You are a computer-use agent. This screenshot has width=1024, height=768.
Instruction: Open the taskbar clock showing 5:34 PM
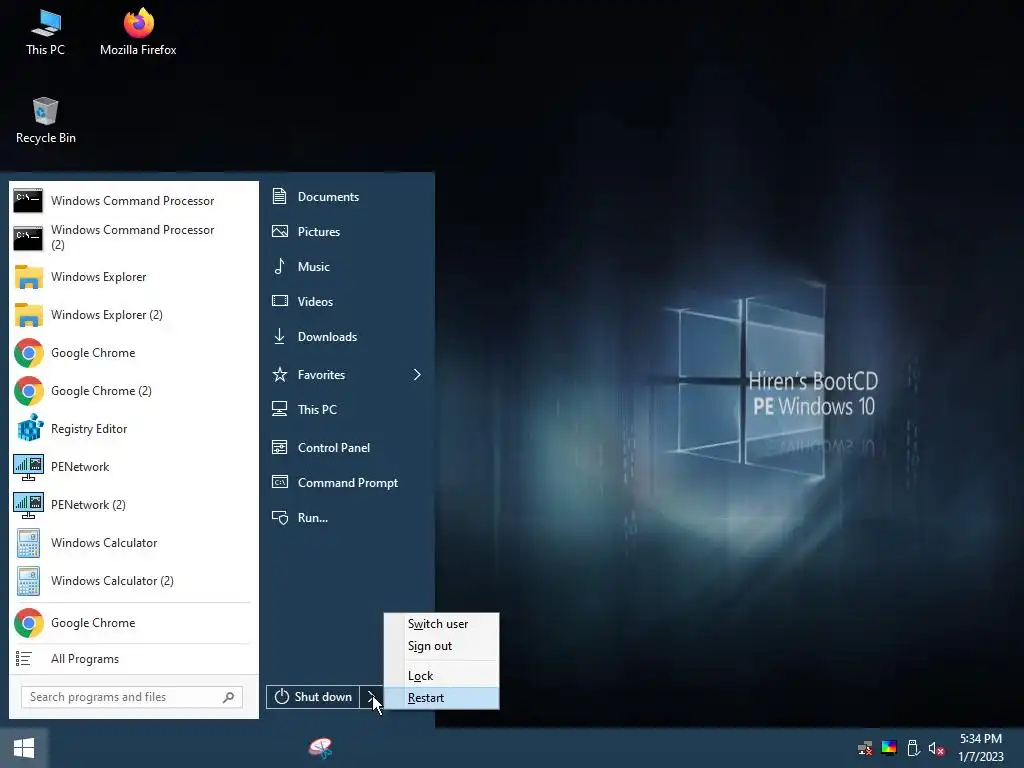coord(980,748)
